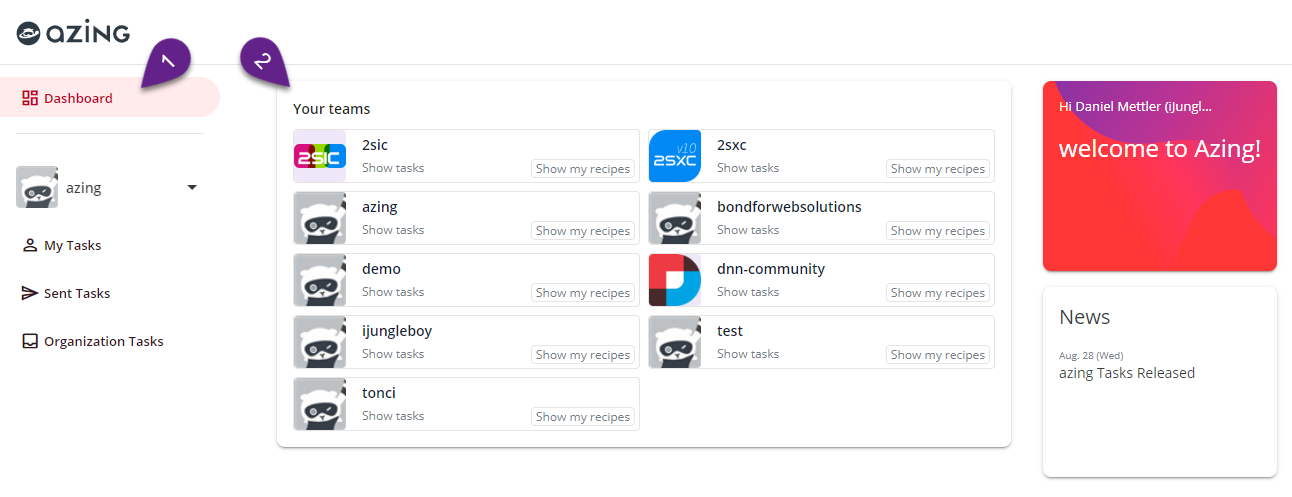Click the azing organization avatar in sidebar
1292x497 pixels.
(x=37, y=187)
